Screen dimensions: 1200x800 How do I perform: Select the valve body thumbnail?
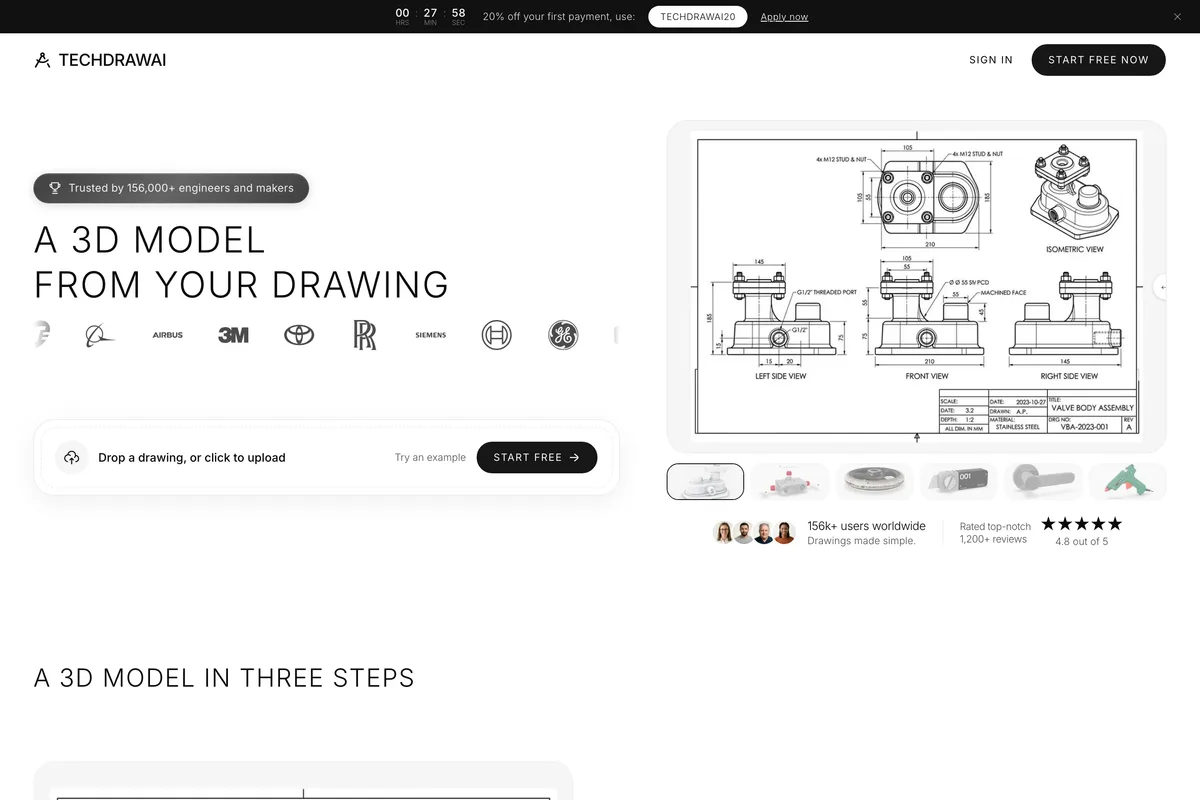tap(705, 481)
